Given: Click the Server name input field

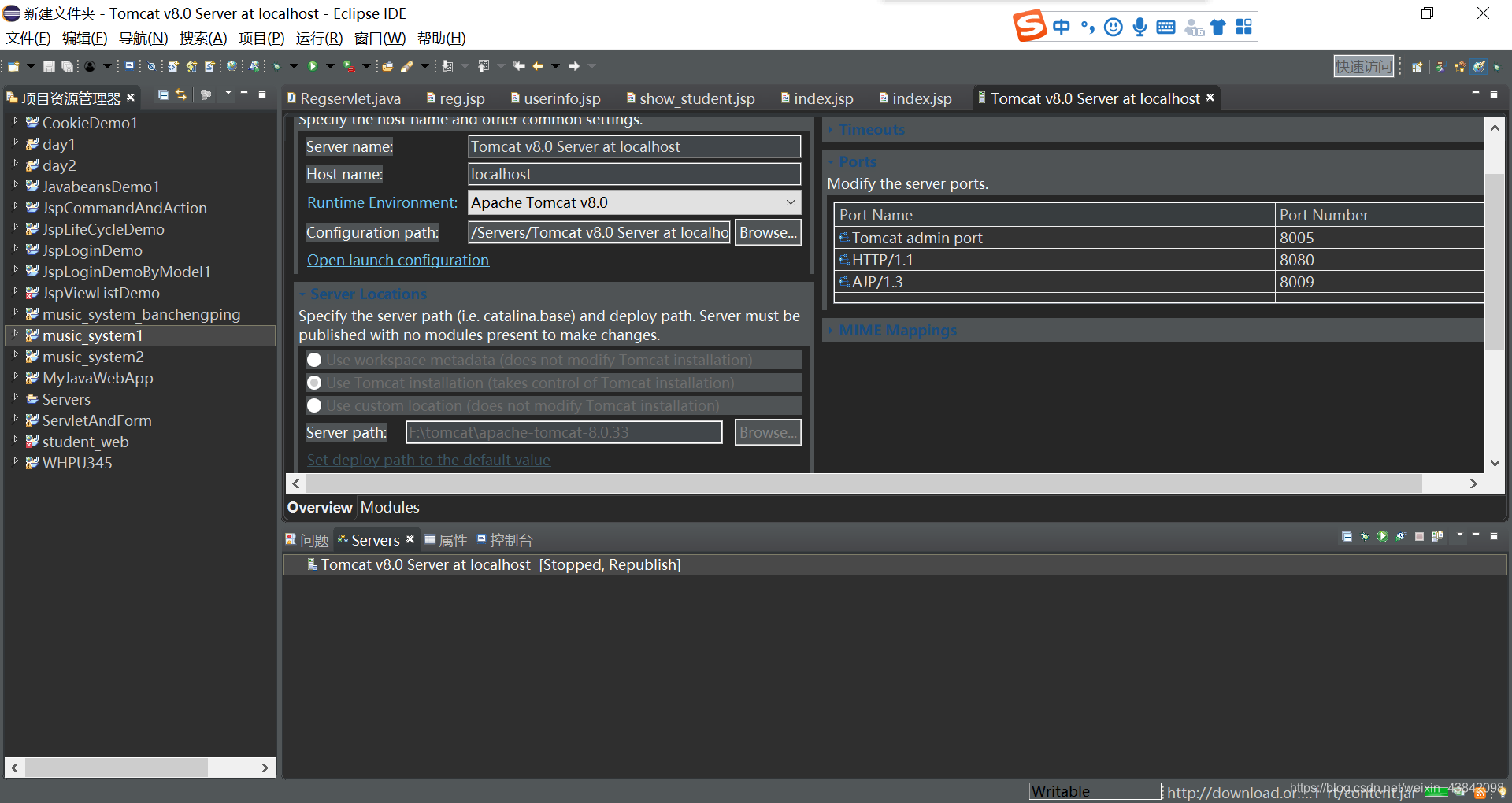Looking at the screenshot, I should point(635,146).
